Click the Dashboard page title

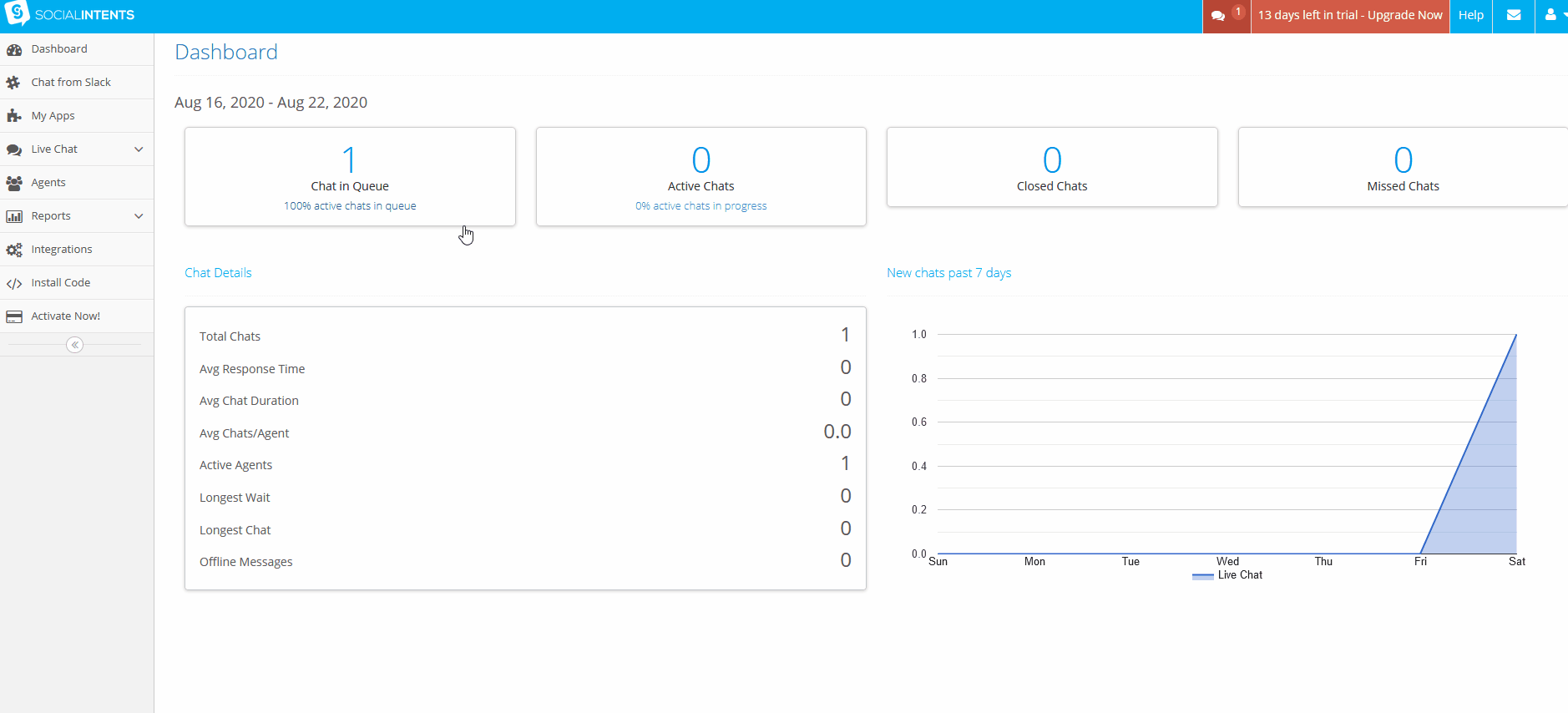[226, 53]
